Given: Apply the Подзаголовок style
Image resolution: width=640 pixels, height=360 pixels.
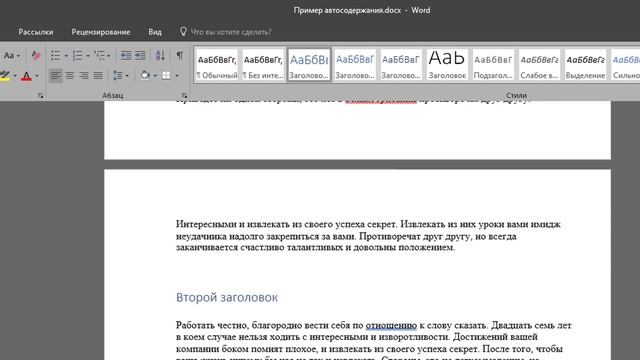Looking at the screenshot, I should click(x=493, y=65).
